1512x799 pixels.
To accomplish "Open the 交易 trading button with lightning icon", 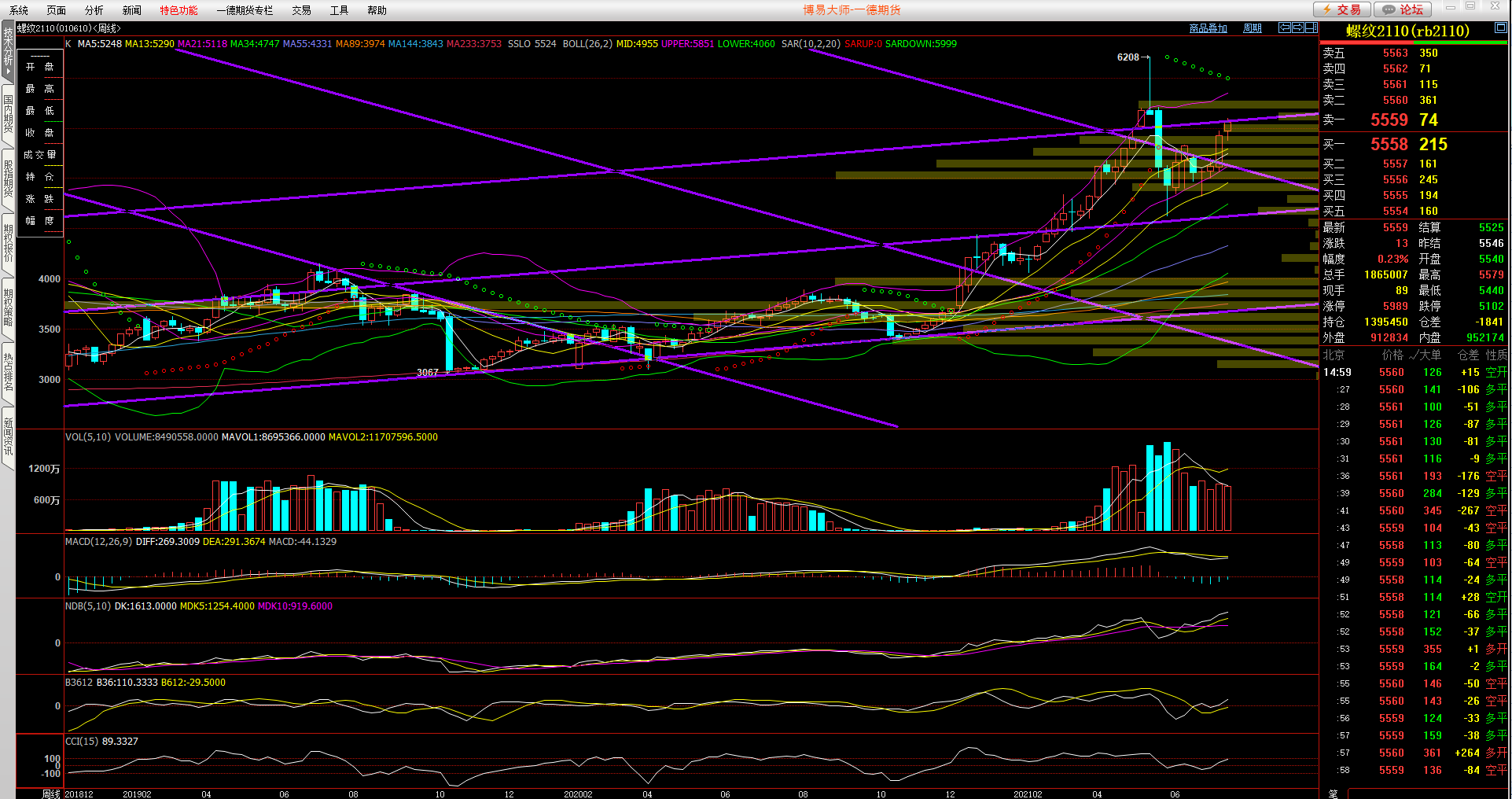I will tap(1342, 9).
